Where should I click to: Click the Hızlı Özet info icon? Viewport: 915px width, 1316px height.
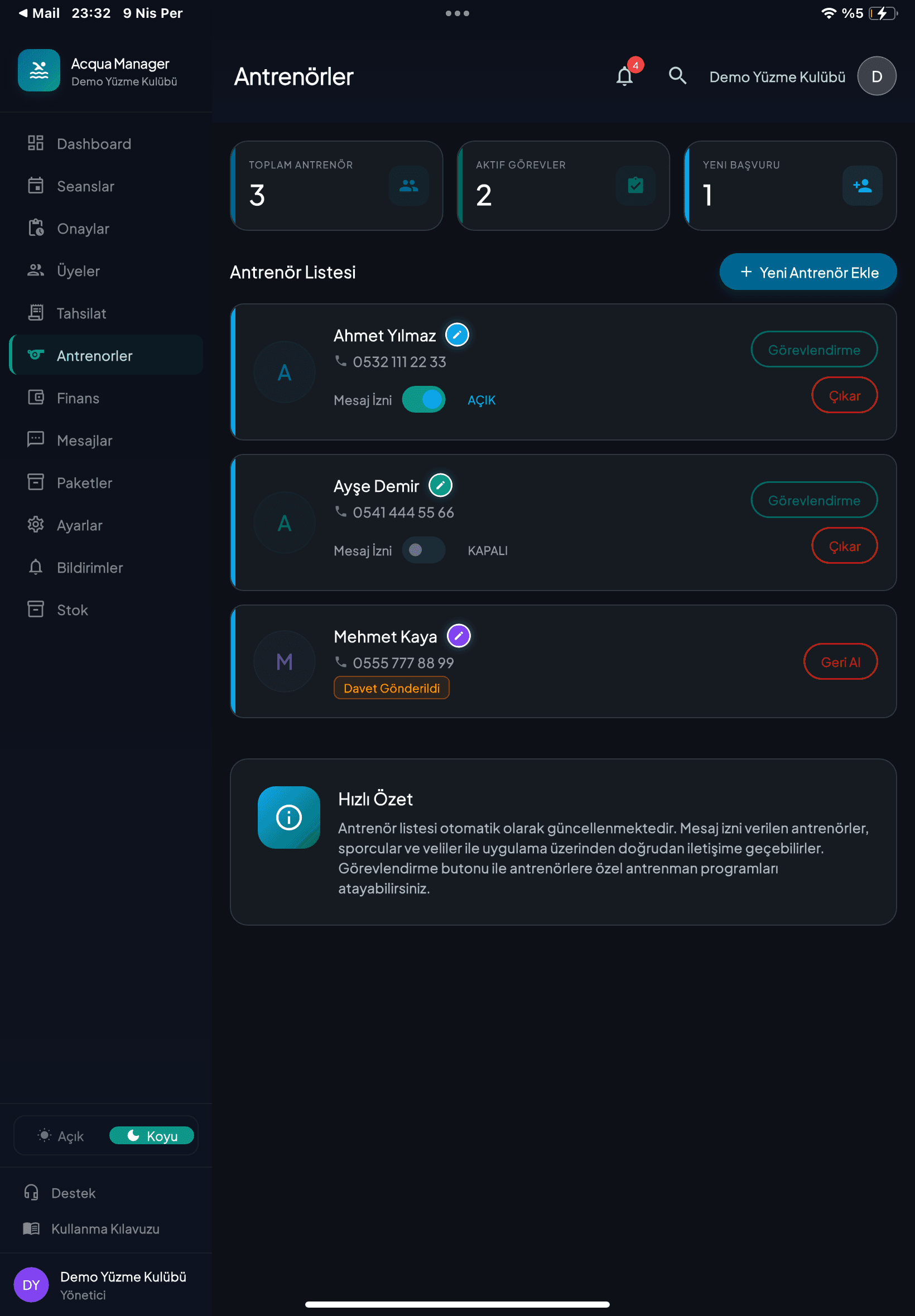point(289,817)
